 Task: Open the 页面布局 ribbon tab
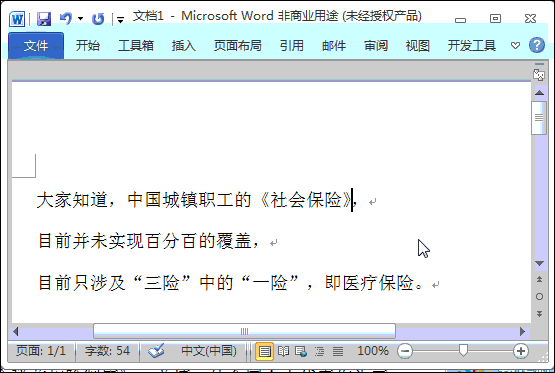(x=238, y=46)
